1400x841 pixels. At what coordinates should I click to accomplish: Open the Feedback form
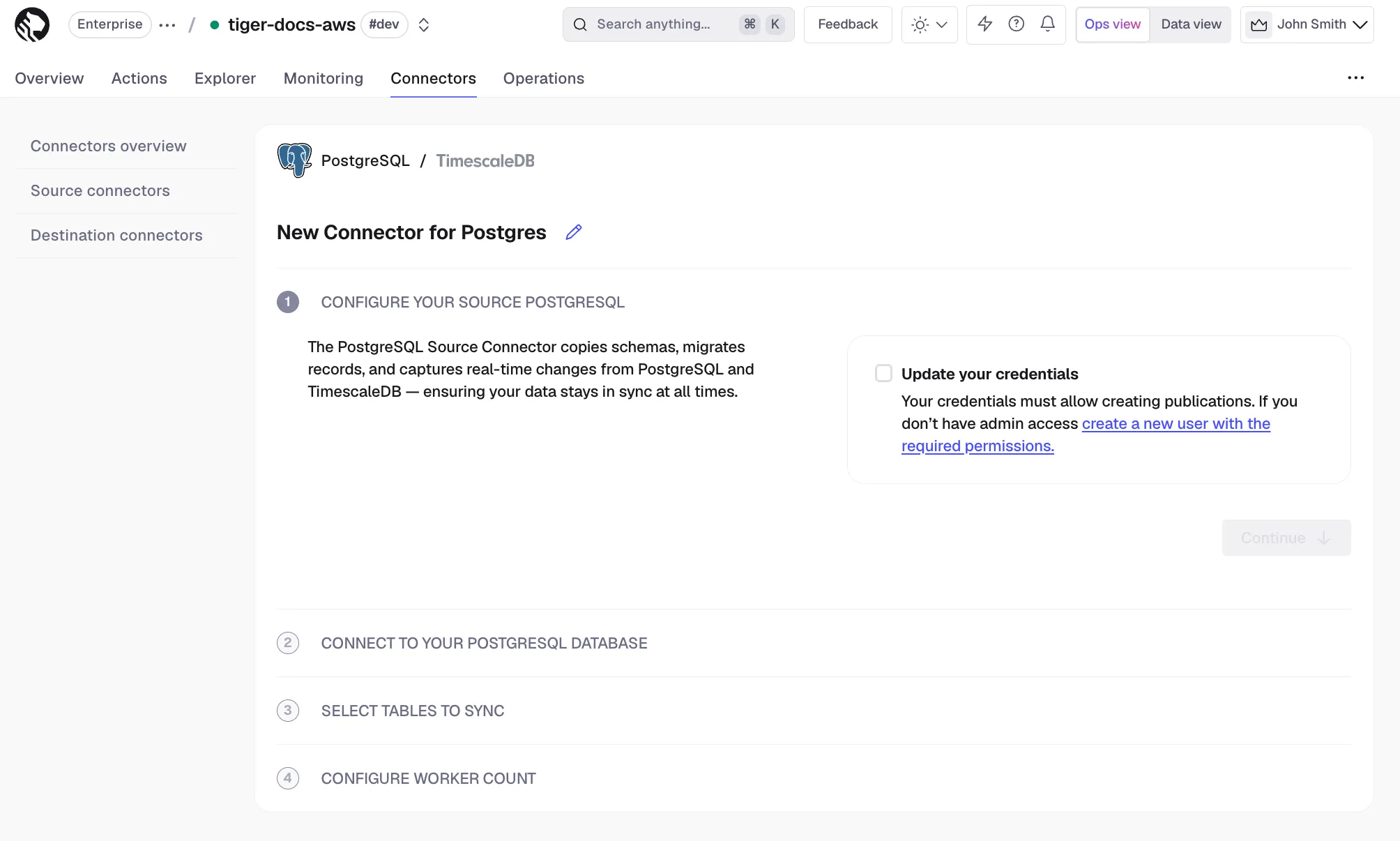[x=847, y=24]
